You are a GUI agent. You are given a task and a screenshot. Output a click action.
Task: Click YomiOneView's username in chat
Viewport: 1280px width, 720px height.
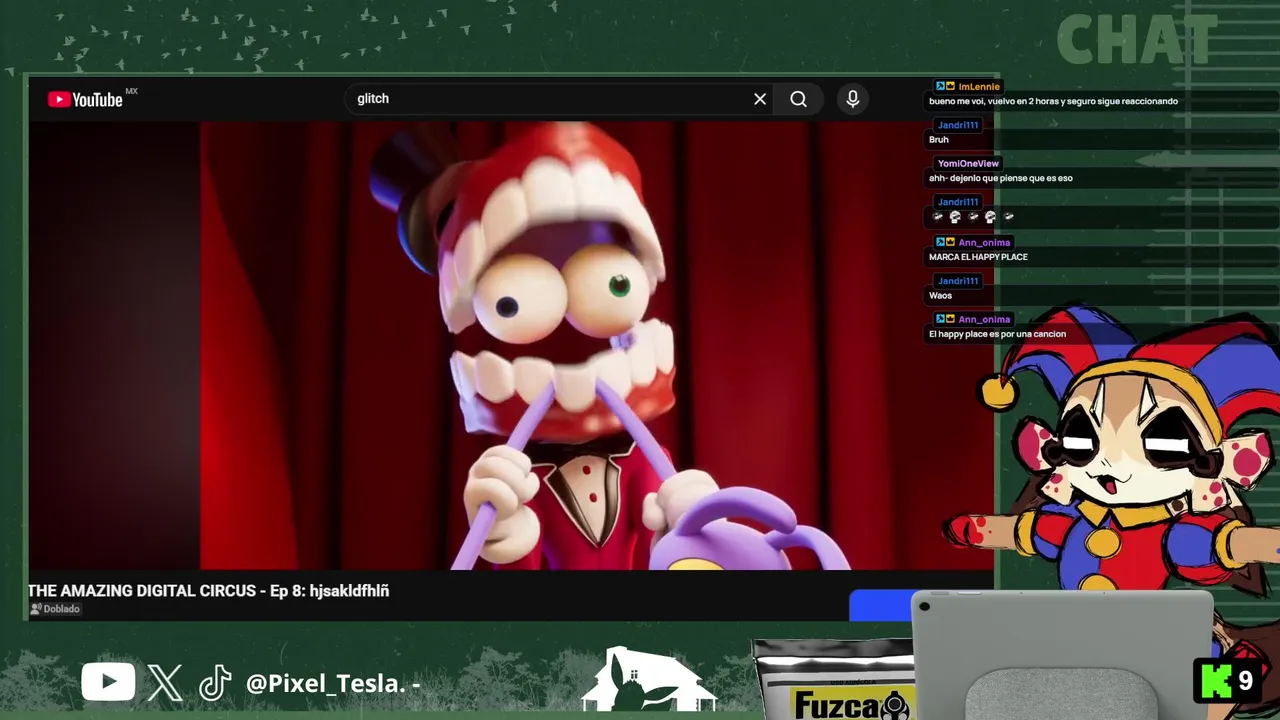click(968, 164)
